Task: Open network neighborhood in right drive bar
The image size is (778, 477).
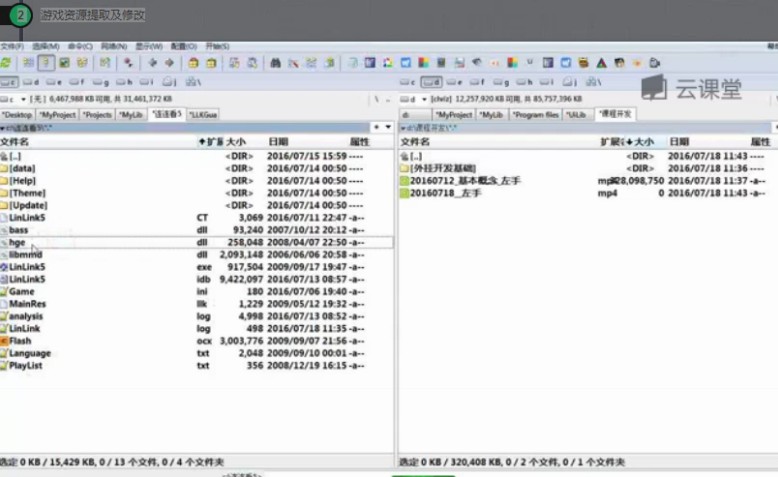Action: (593, 82)
